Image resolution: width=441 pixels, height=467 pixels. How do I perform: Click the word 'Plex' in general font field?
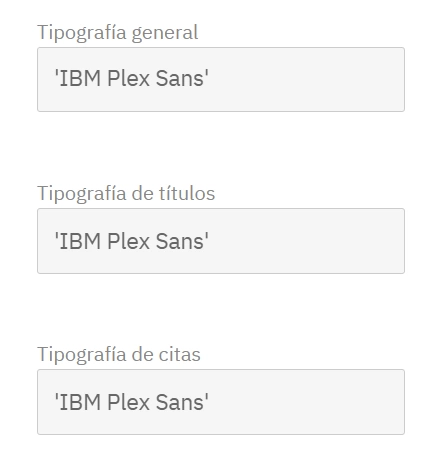(128, 79)
